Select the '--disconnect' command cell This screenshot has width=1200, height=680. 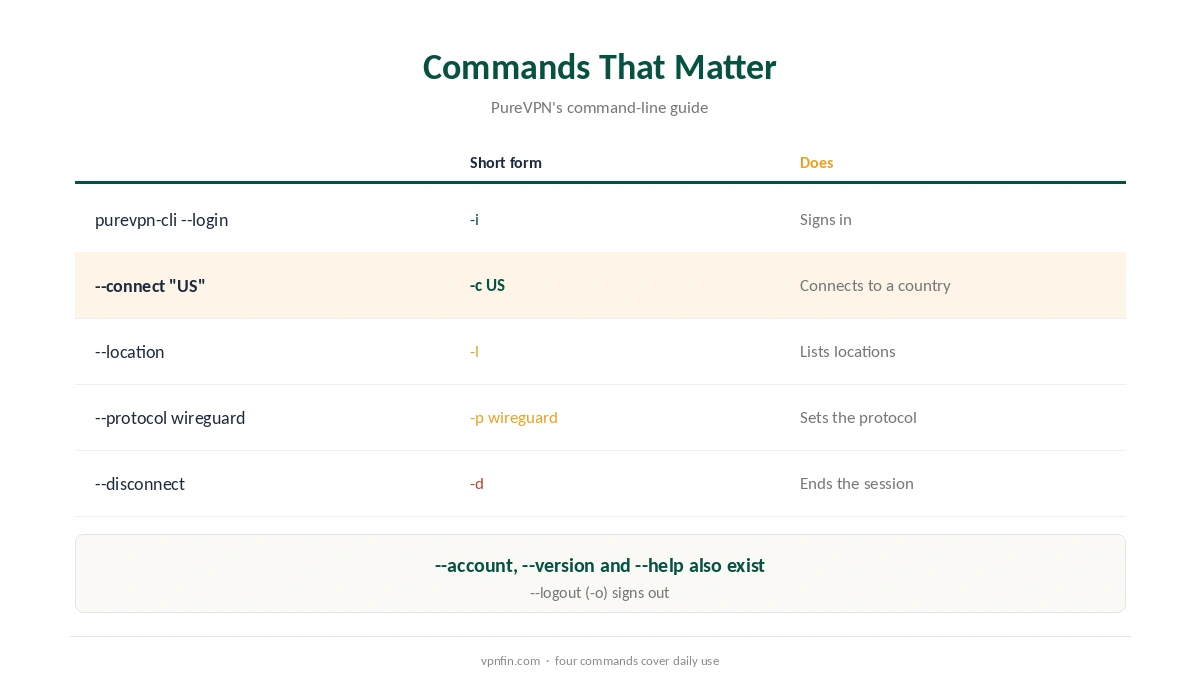[x=140, y=484]
